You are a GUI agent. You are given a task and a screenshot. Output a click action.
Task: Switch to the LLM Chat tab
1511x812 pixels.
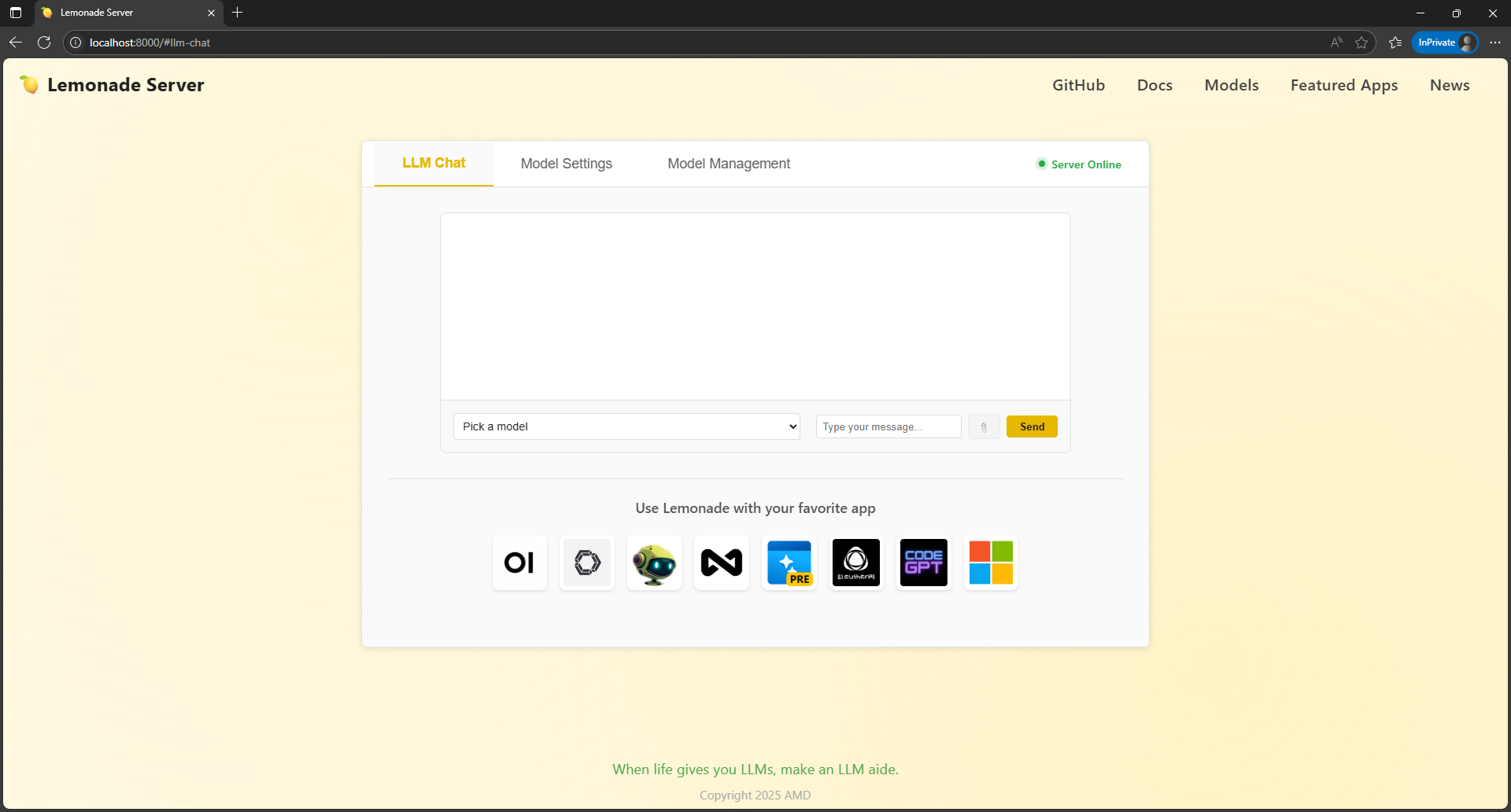coord(434,163)
